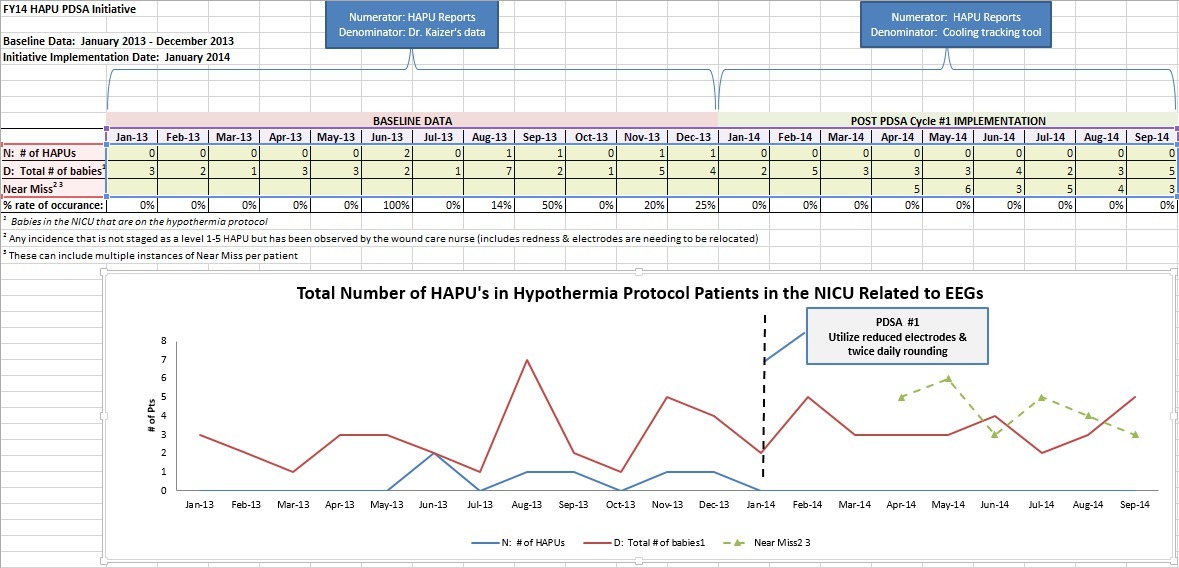Click the Jan-13 column header cell
1179x568 pixels.
point(132,137)
